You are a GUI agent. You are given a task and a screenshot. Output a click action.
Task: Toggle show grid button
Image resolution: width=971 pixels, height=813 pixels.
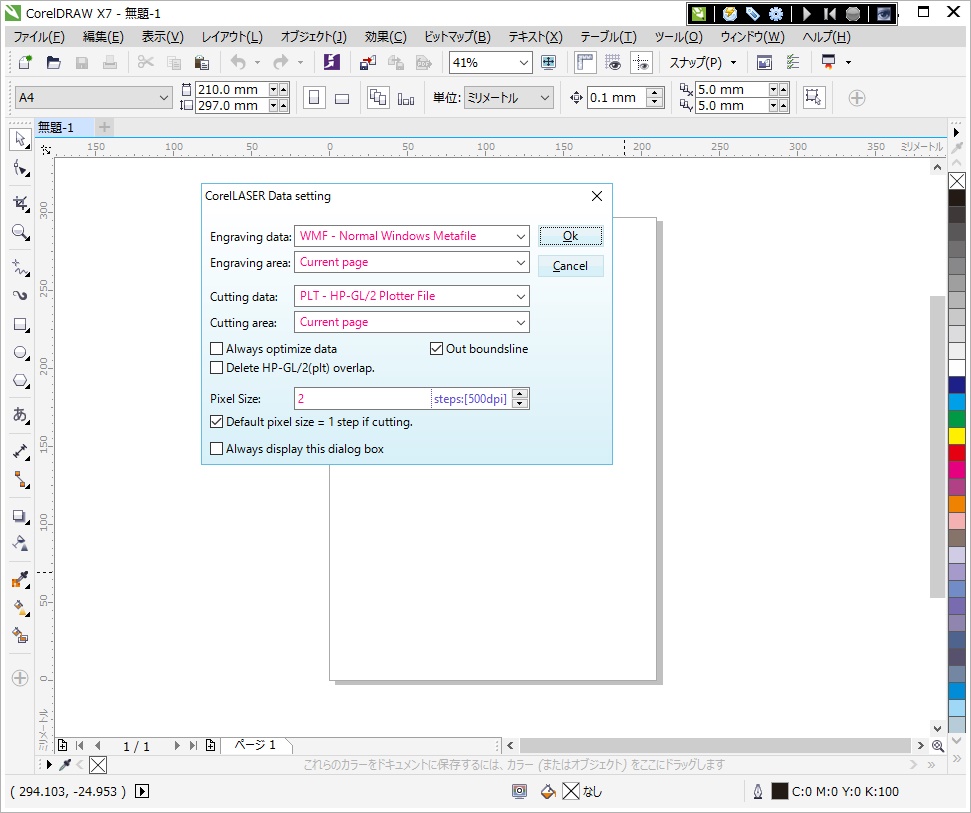pyautogui.click(x=613, y=62)
